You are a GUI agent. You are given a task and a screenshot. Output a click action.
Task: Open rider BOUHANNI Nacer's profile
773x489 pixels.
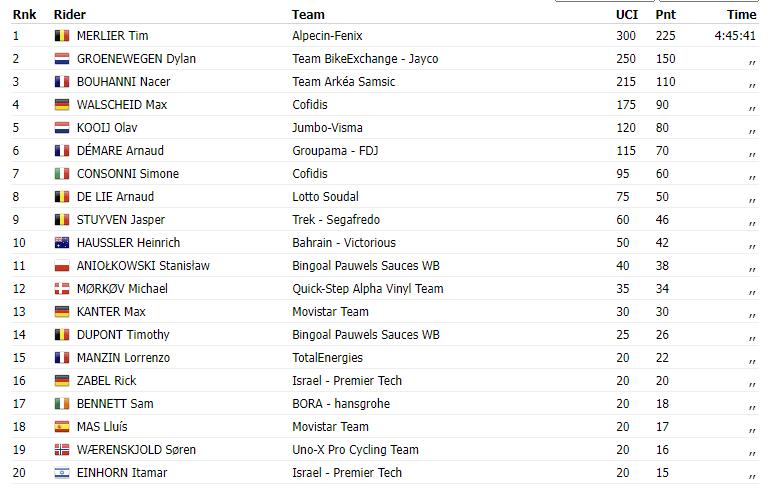(123, 81)
